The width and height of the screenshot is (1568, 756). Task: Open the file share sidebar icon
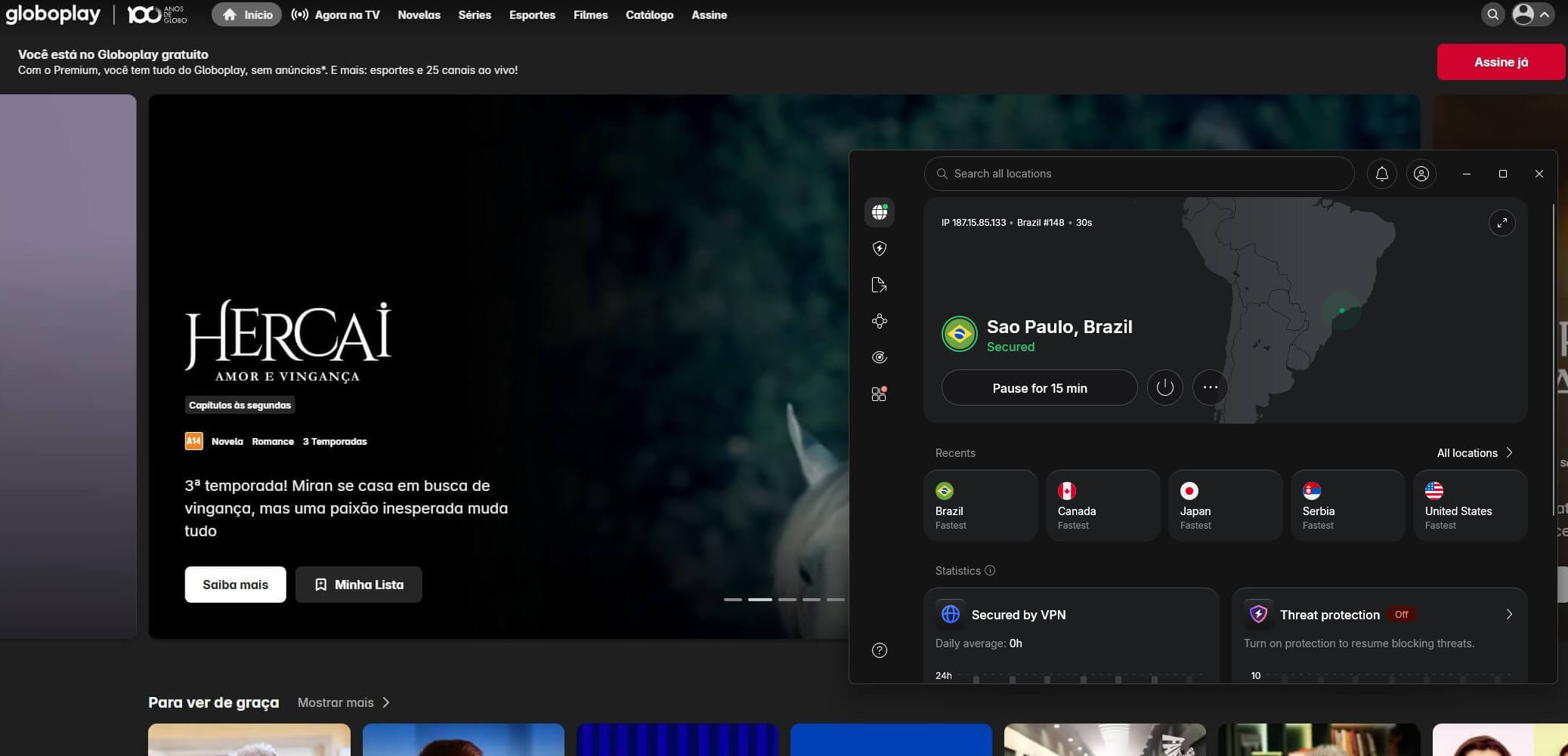[879, 285]
